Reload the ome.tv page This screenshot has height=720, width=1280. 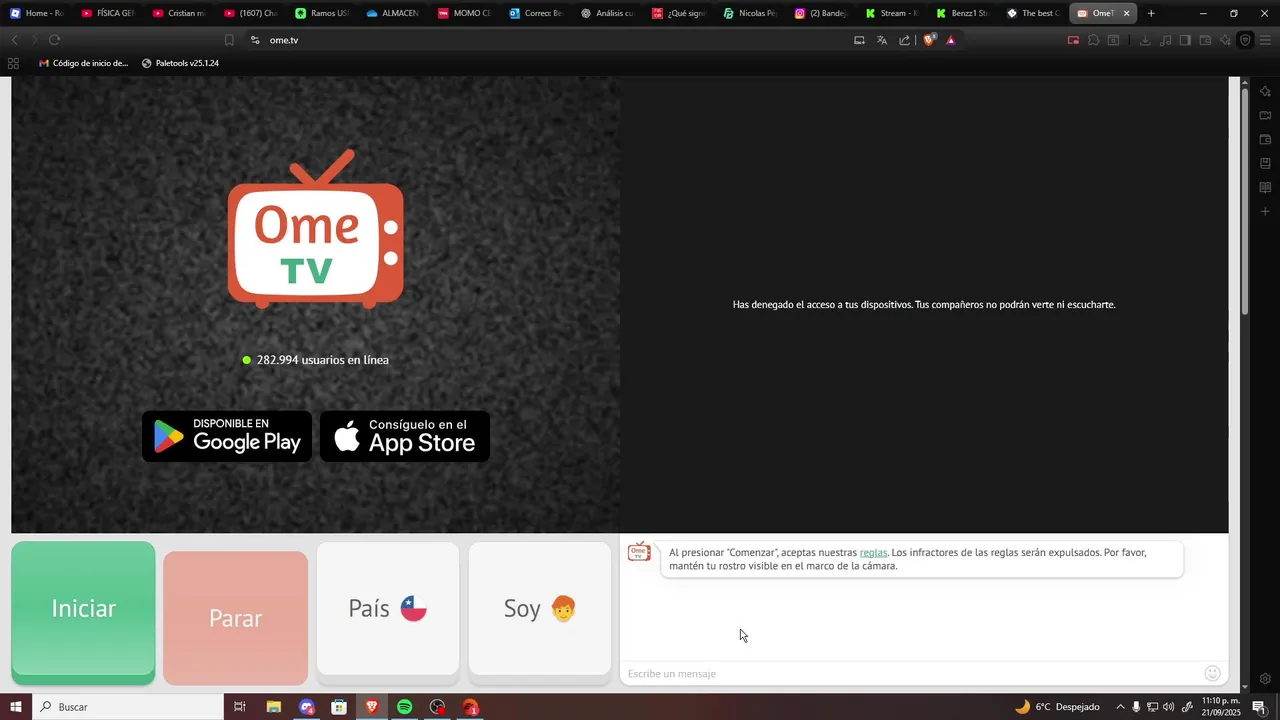[54, 40]
